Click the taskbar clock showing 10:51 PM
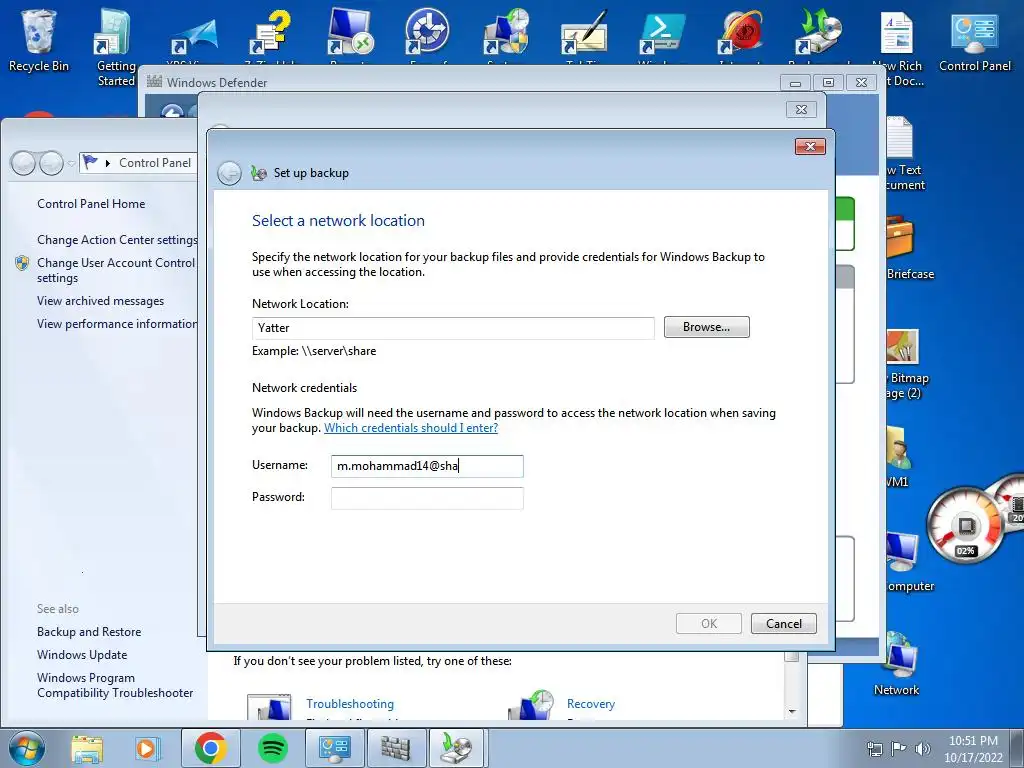 pos(973,749)
